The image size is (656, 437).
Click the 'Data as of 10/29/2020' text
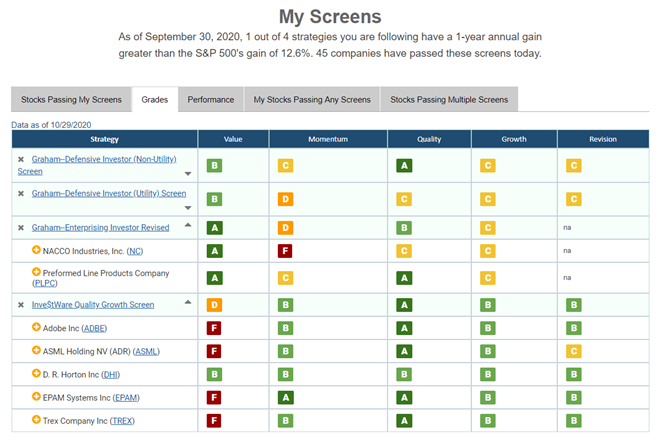click(51, 125)
